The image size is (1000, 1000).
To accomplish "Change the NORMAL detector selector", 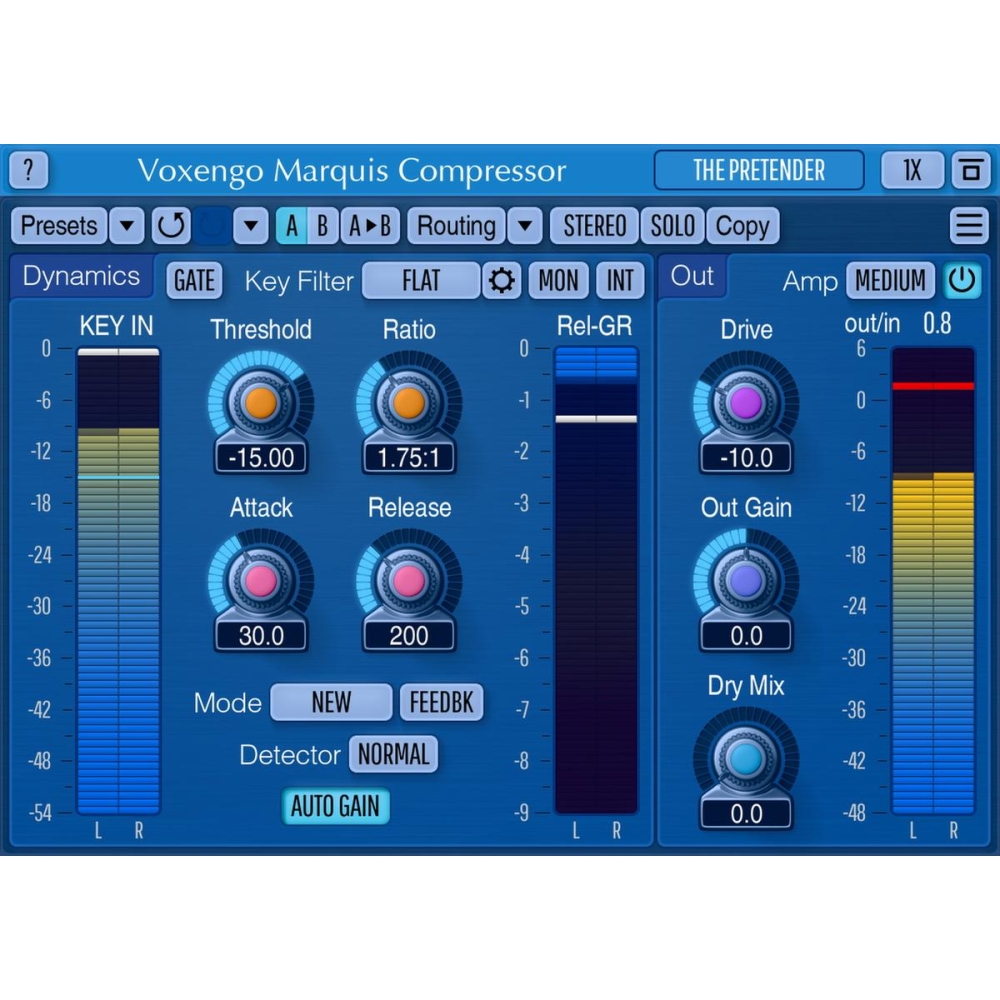I will [x=393, y=754].
